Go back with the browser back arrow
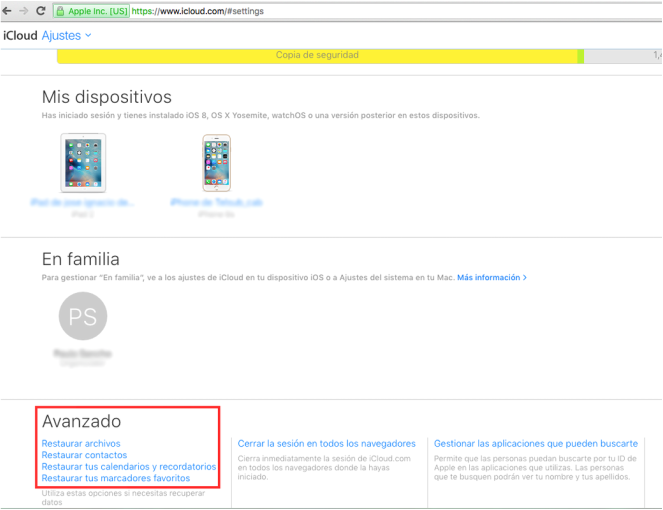Viewport: 663px width, 510px height. [7, 11]
